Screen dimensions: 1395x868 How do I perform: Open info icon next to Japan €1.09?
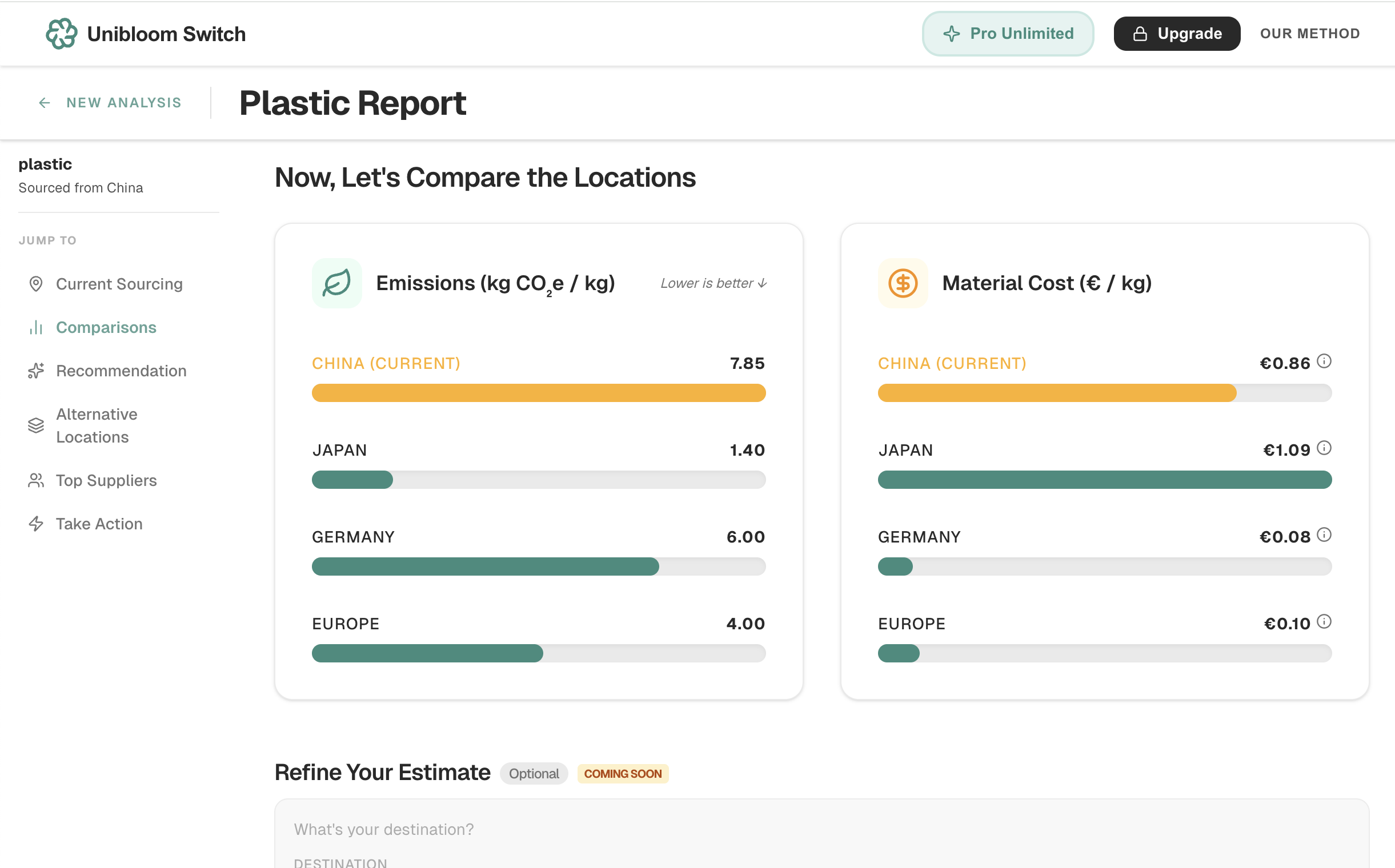tap(1324, 448)
